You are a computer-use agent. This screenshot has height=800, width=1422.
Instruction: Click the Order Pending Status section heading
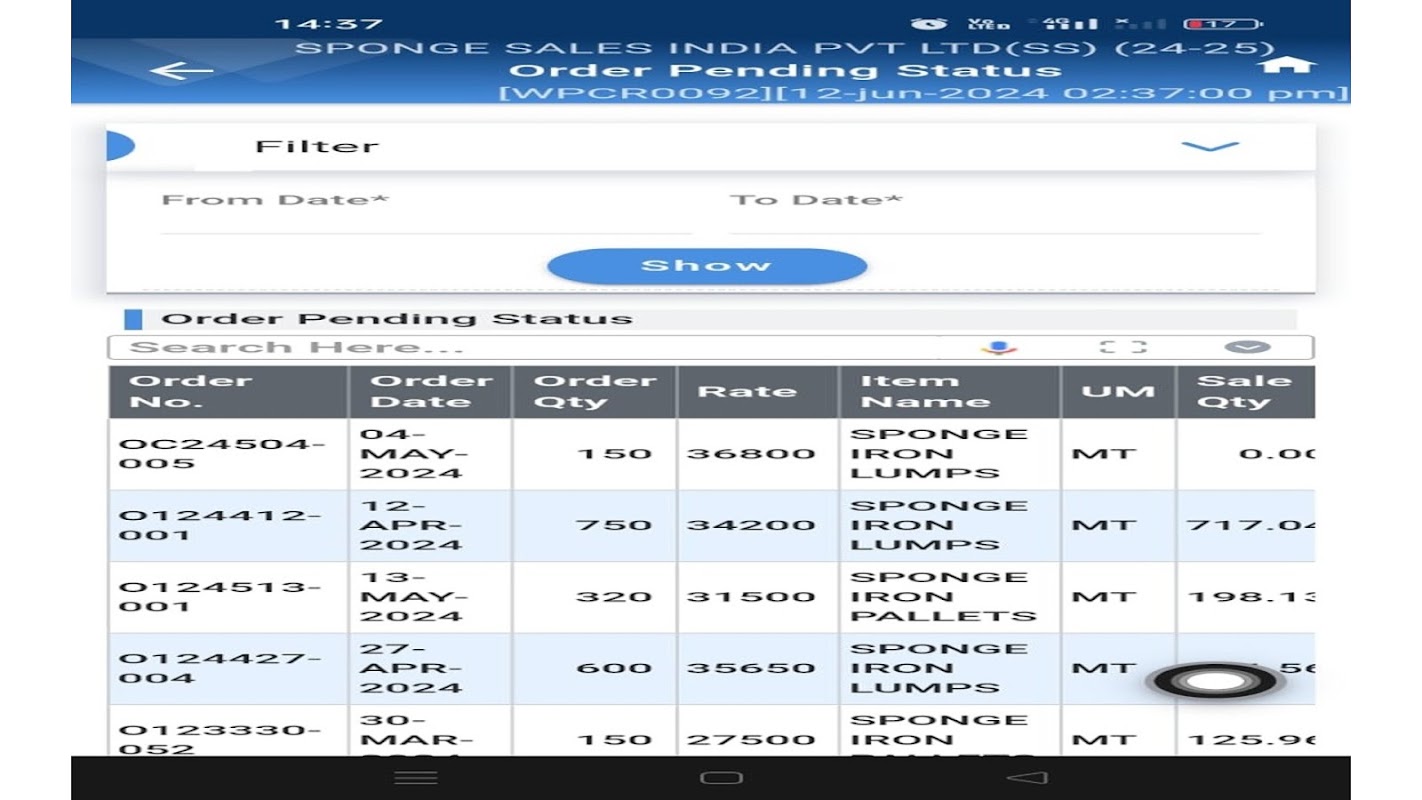click(x=397, y=320)
